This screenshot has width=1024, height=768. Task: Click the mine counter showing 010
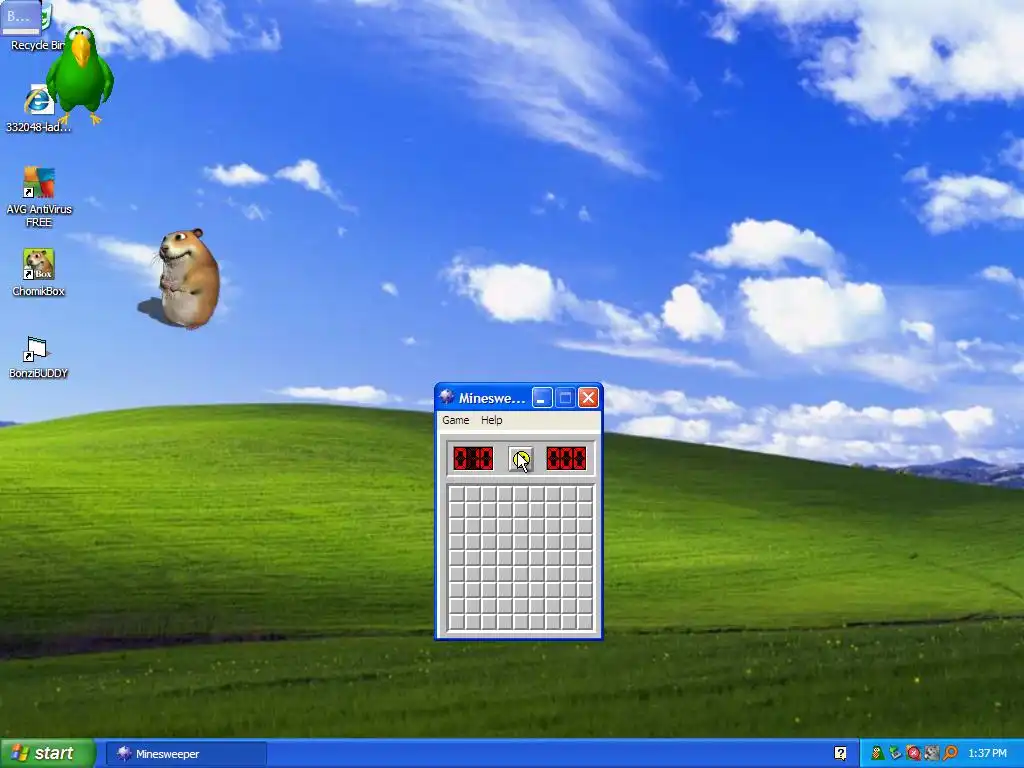[473, 458]
